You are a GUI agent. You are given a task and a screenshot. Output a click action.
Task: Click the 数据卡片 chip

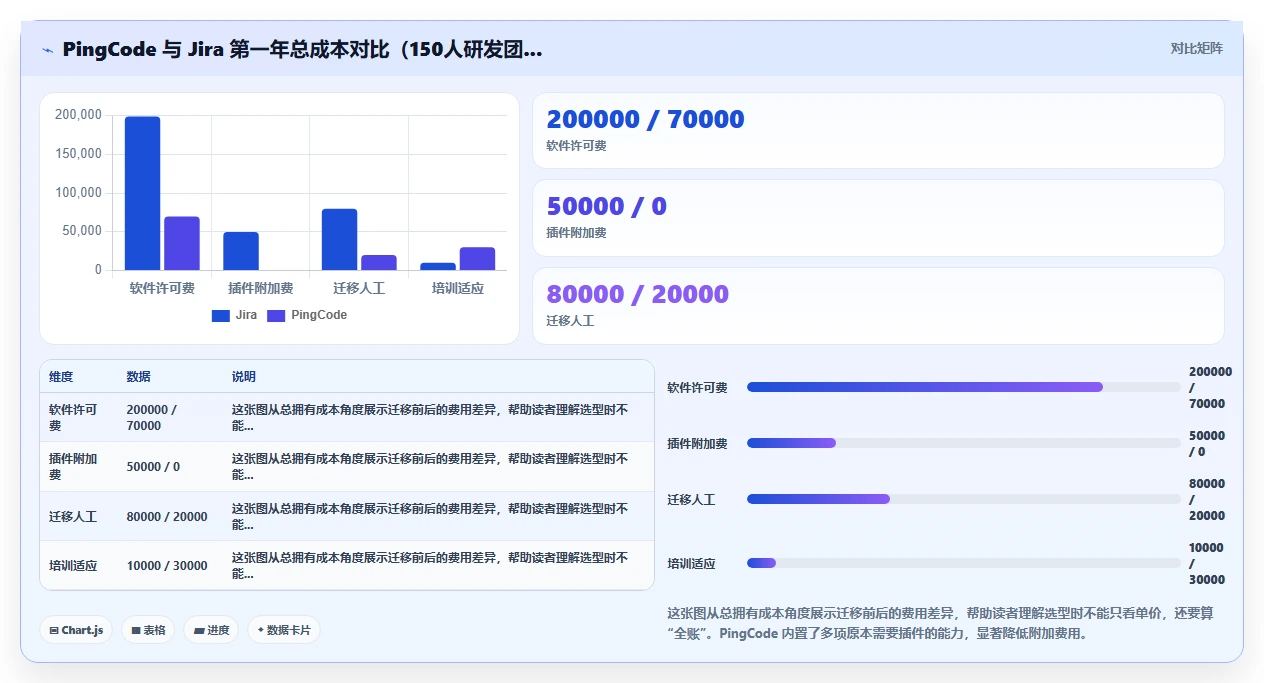[x=284, y=630]
